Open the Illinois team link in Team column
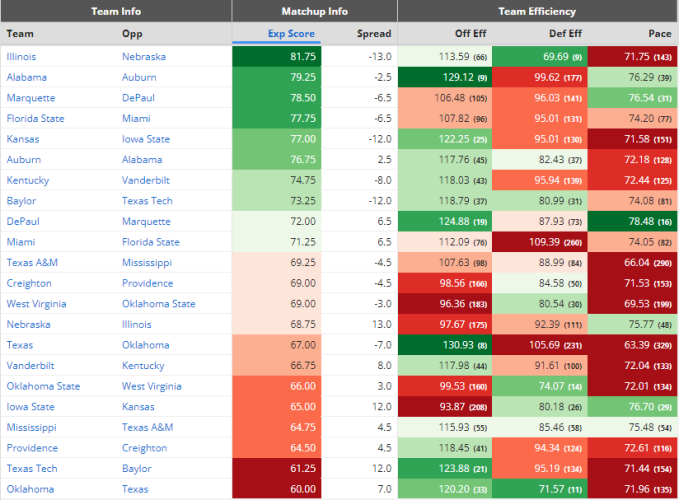 click(x=21, y=57)
